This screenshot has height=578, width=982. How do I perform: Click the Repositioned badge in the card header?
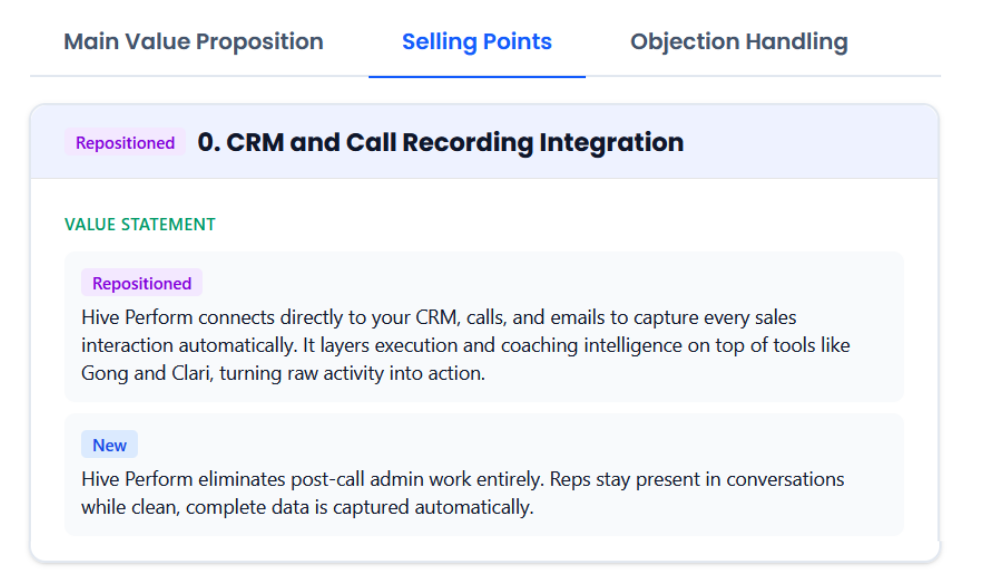124,143
